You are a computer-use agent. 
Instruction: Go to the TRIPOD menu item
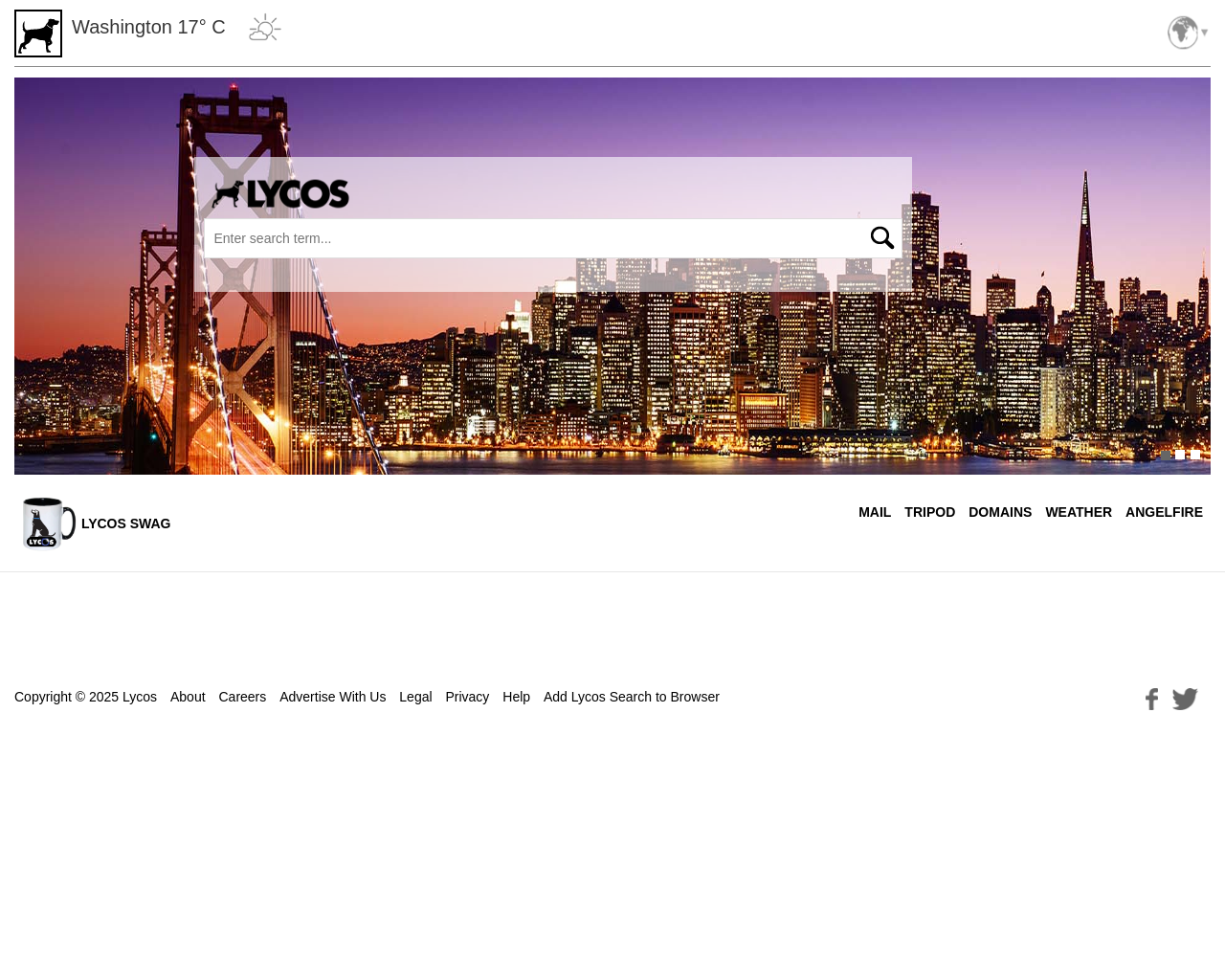click(929, 512)
